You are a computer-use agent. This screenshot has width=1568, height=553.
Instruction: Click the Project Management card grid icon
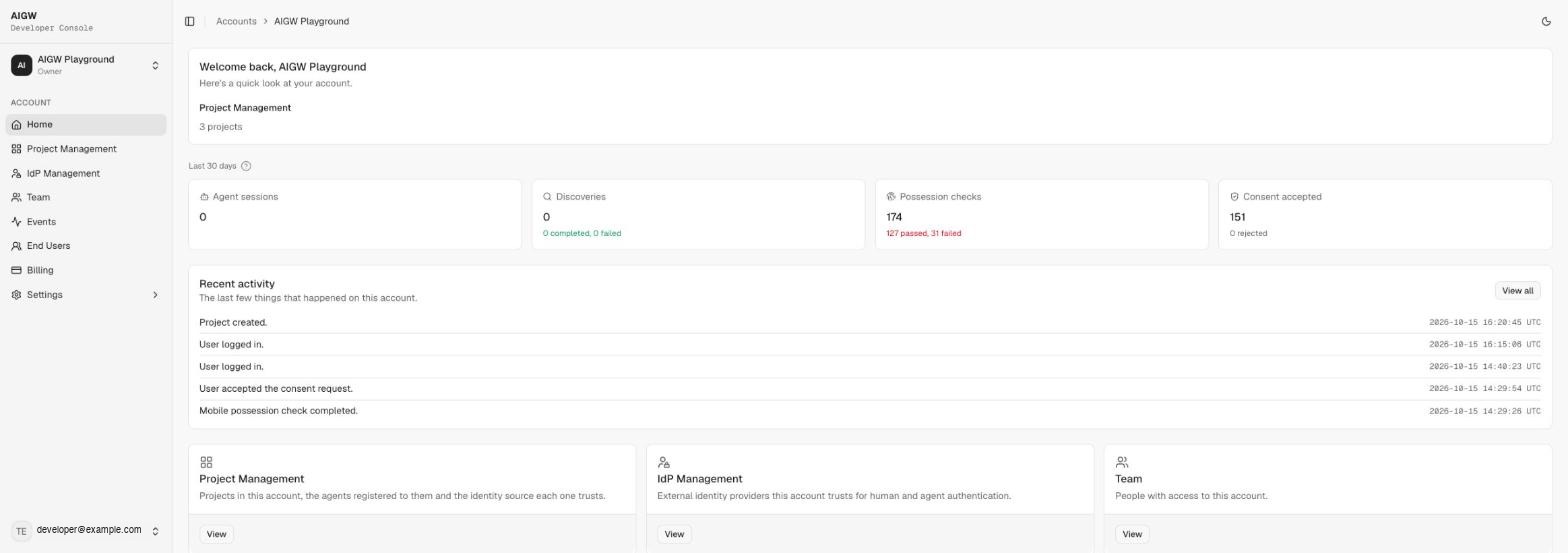click(x=206, y=462)
